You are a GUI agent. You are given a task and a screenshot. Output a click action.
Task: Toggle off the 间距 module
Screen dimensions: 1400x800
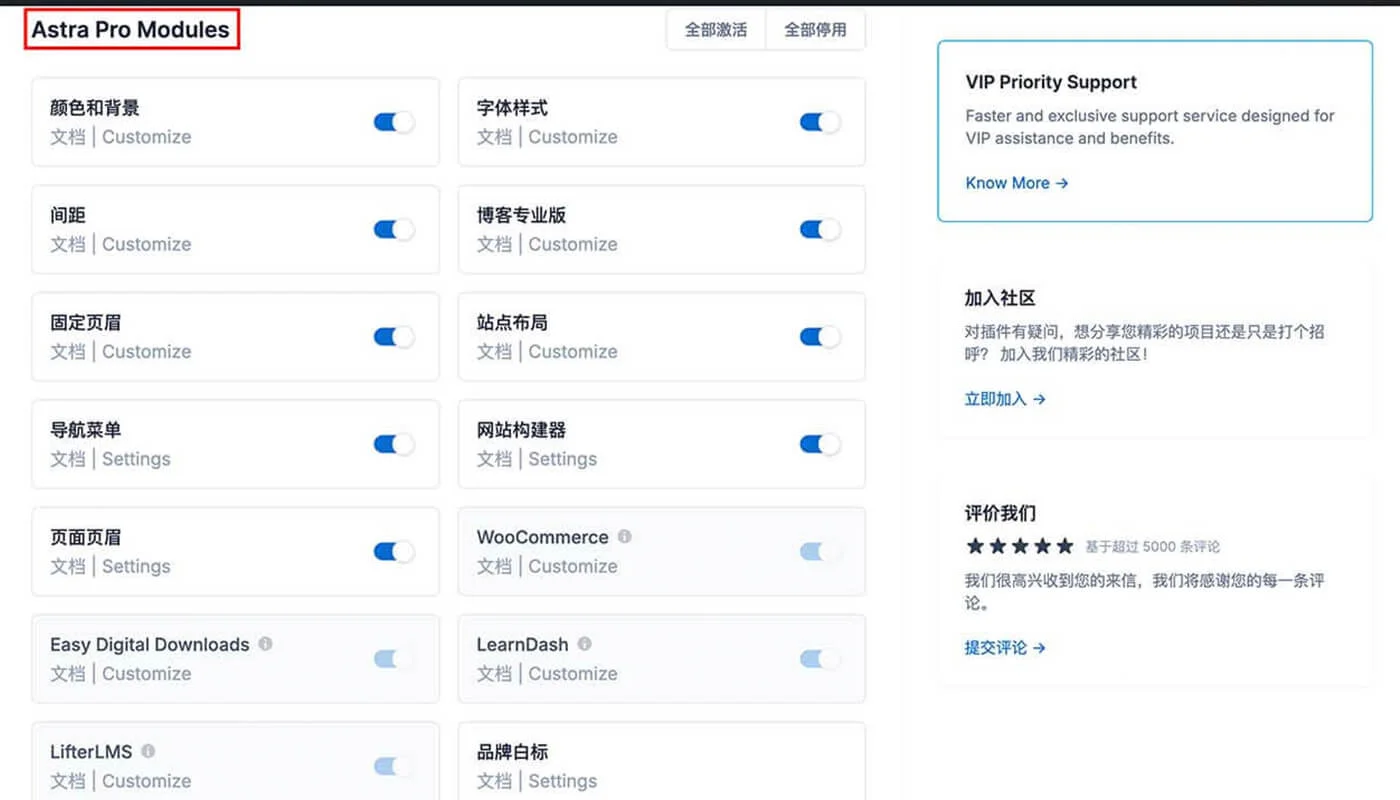click(x=393, y=229)
